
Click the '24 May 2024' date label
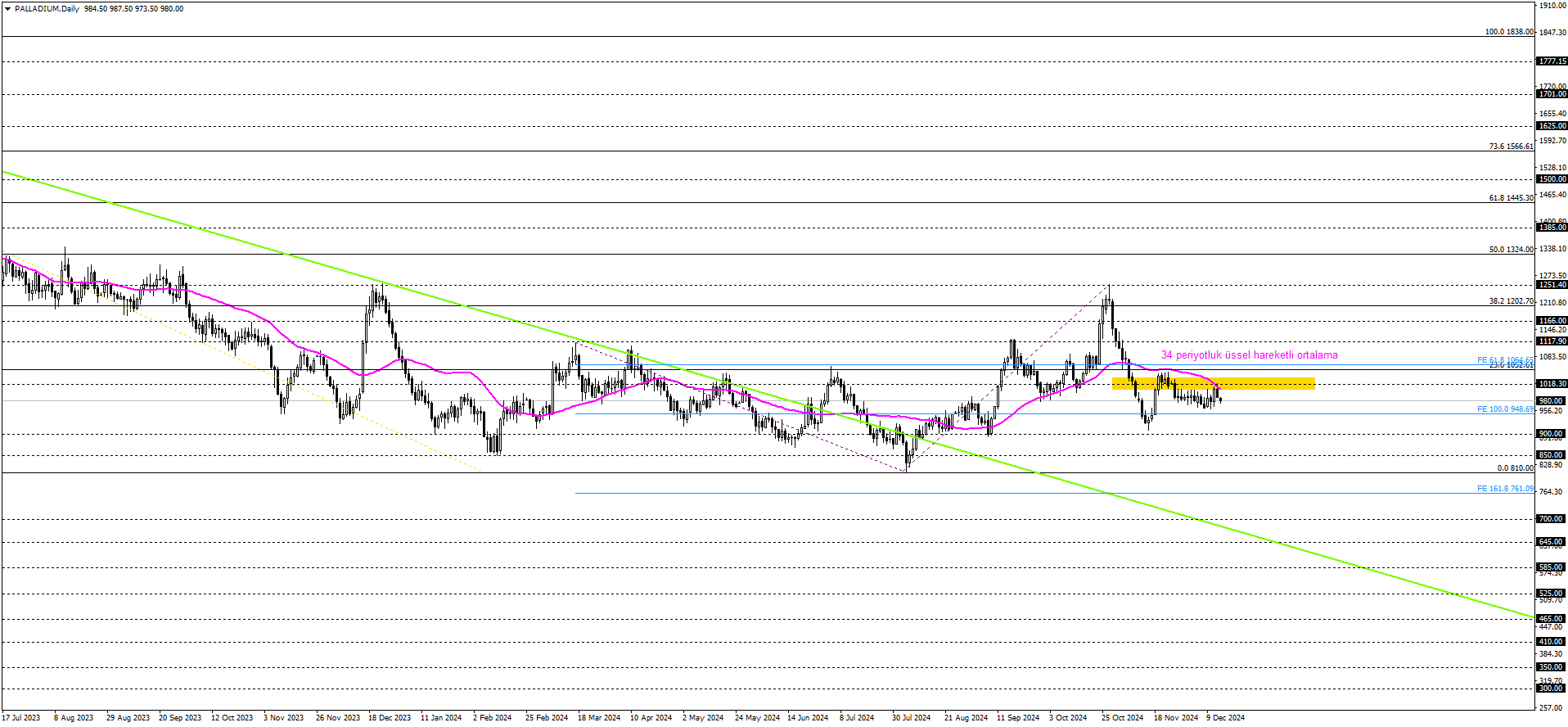click(757, 718)
